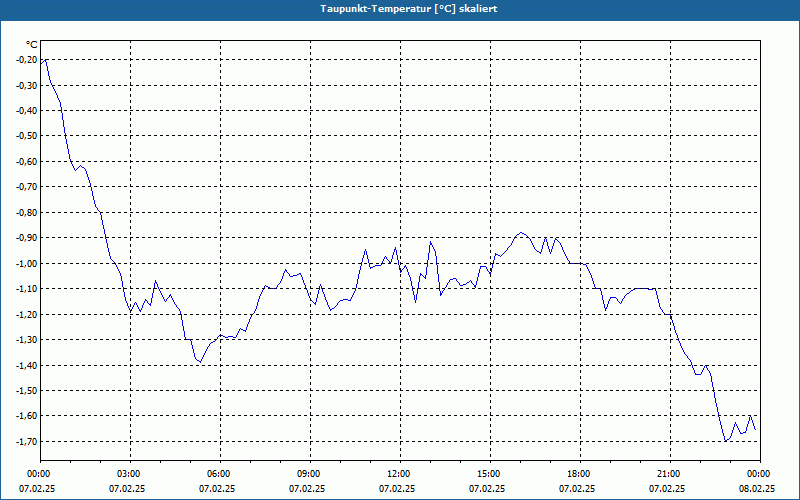This screenshot has width=800, height=500.
Task: Click the °C unit label above the y-axis
Action: pyautogui.click(x=32, y=45)
